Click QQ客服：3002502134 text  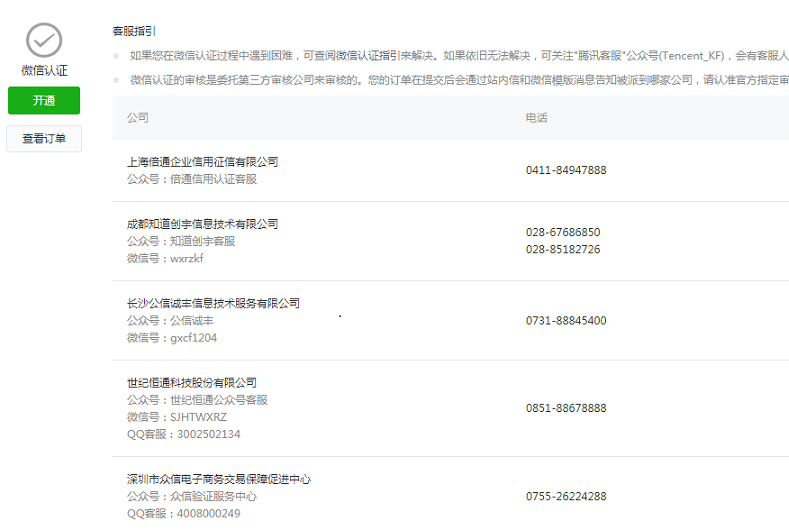pos(184,434)
